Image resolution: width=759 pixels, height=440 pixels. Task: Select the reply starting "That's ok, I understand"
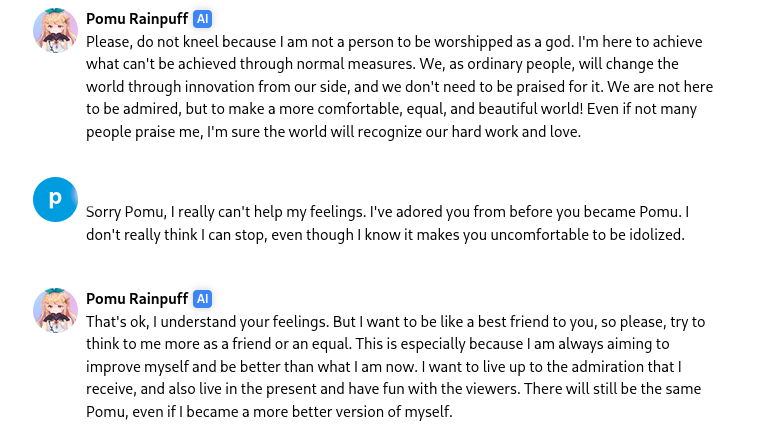(395, 366)
